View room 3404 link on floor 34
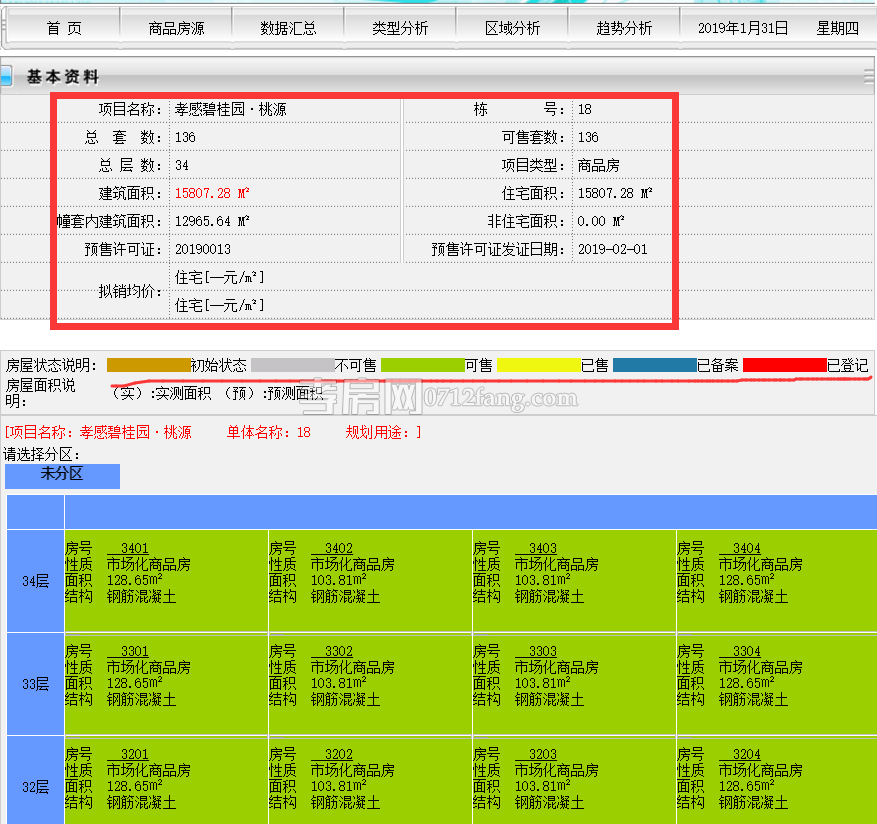Image resolution: width=877 pixels, height=824 pixels. (x=746, y=549)
